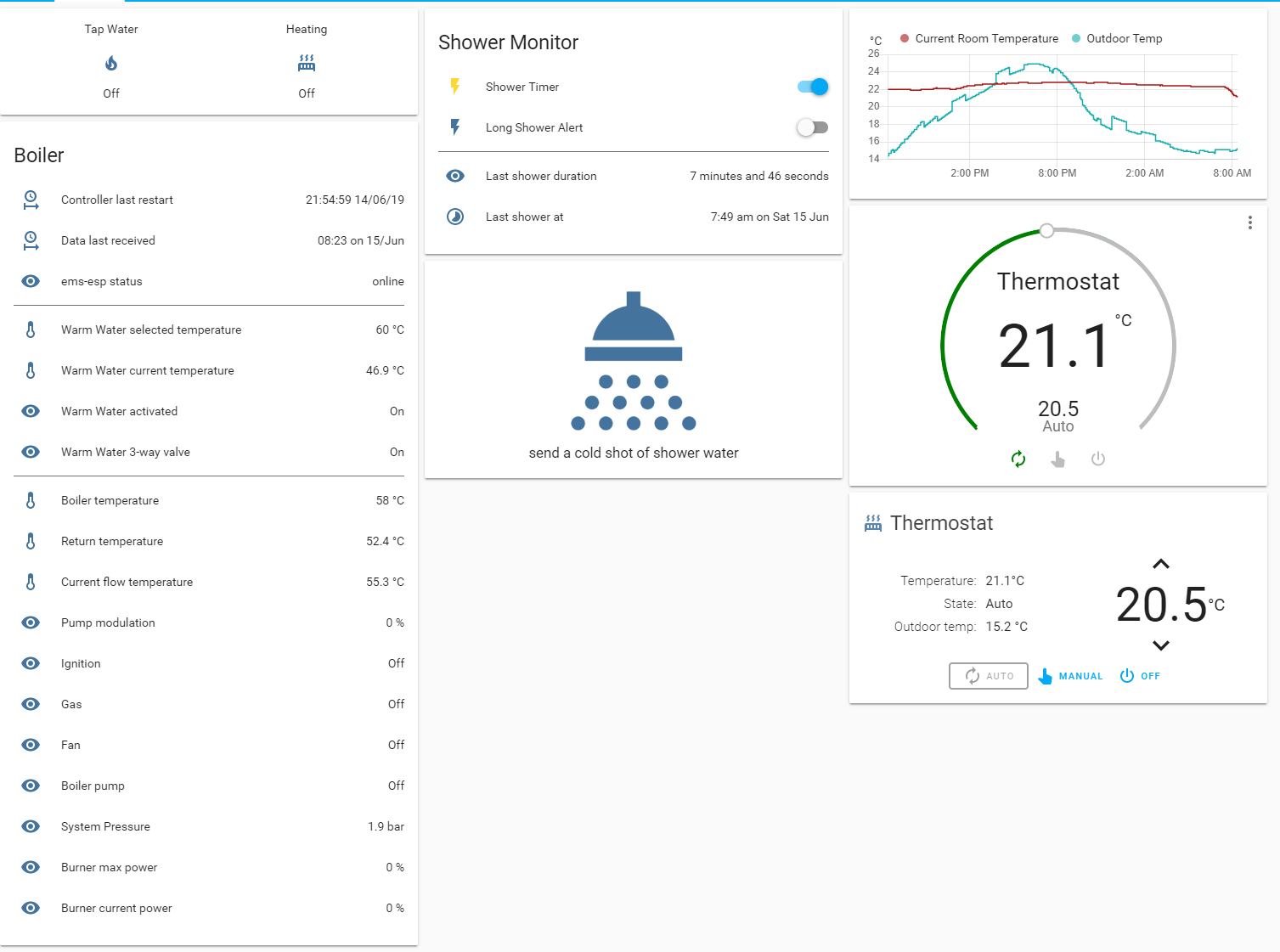
Task: Open System Pressure eye icon
Action: pos(31,826)
